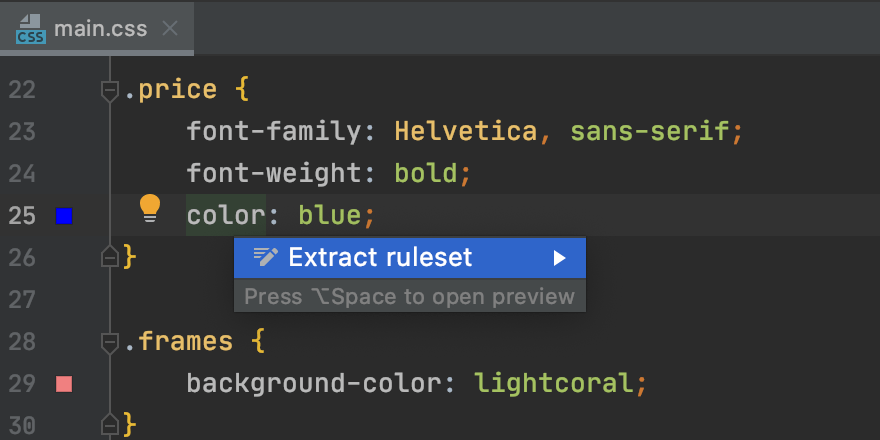Click the yellow lightbulb intention icon
Viewport: 880px width, 440px height.
coord(150,208)
